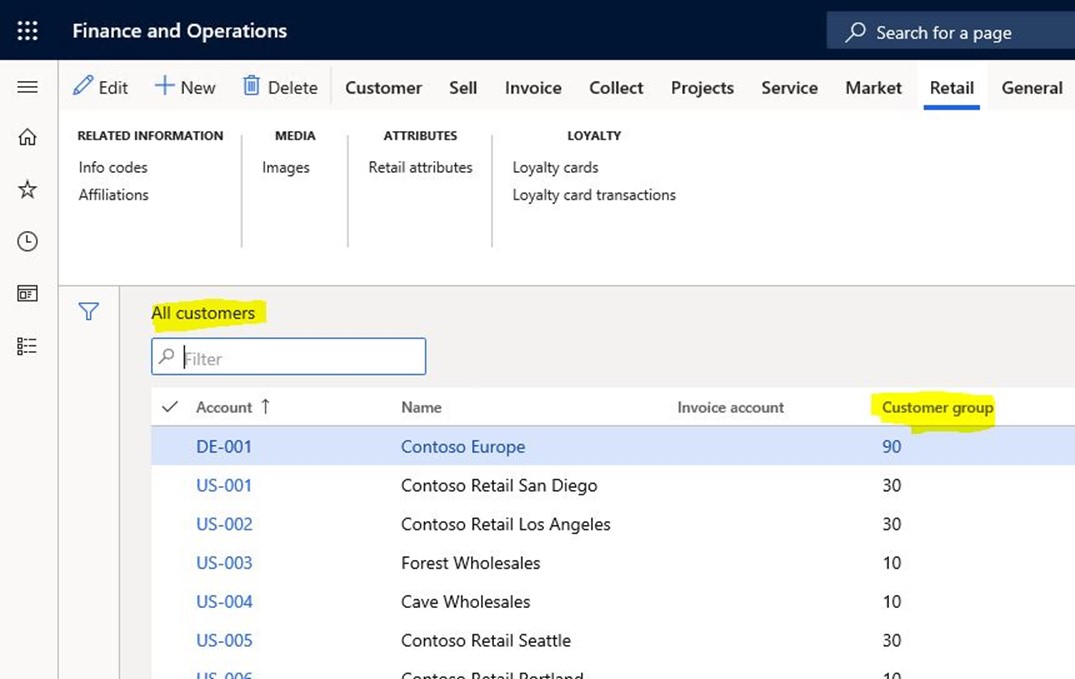
Task: Click the Edit button
Action: tap(101, 87)
